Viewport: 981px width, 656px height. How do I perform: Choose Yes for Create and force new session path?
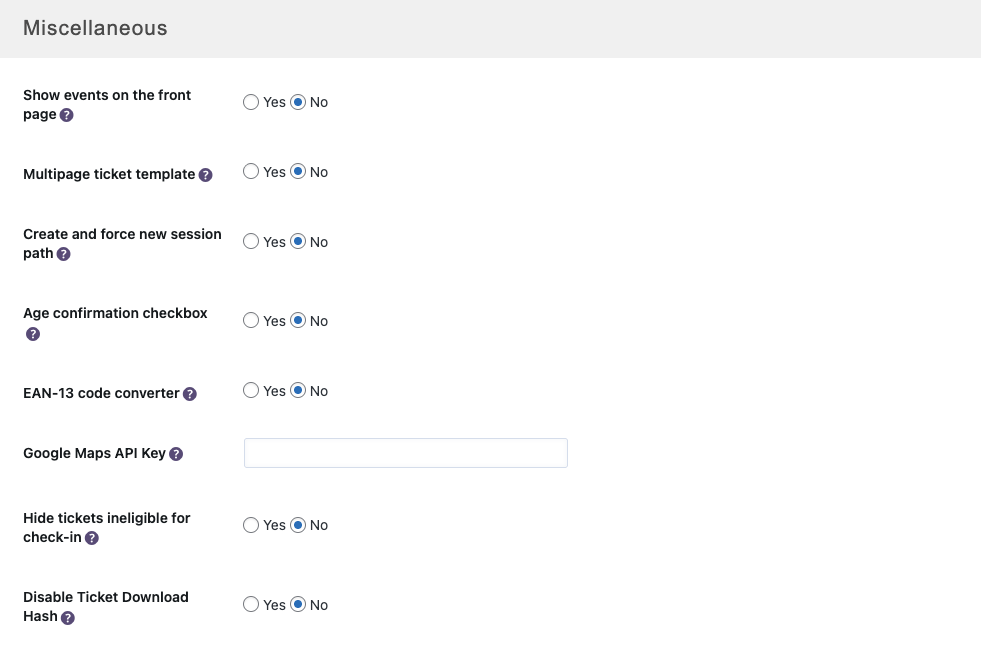[251, 242]
